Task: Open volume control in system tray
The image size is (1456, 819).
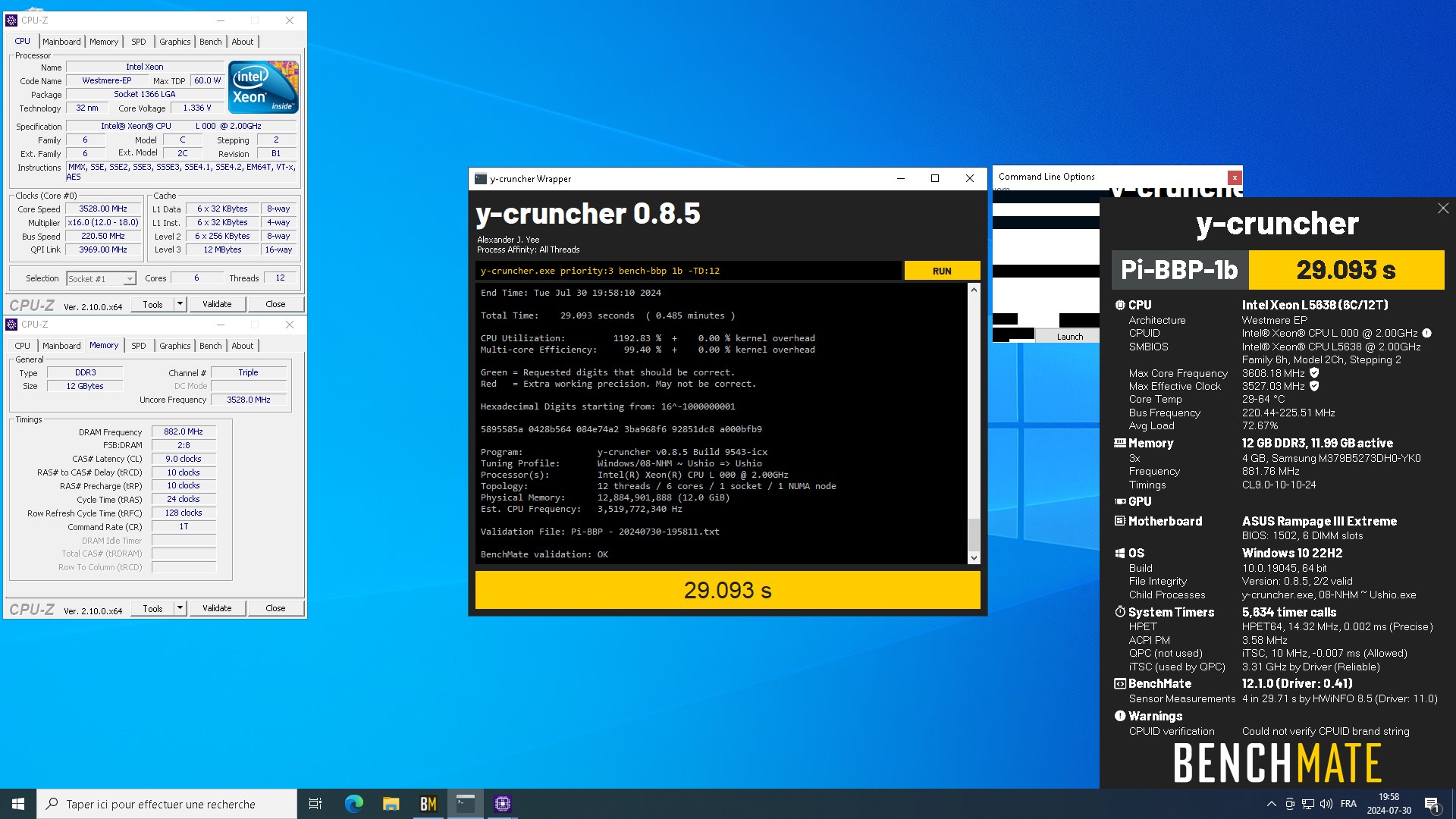Action: [x=1326, y=804]
